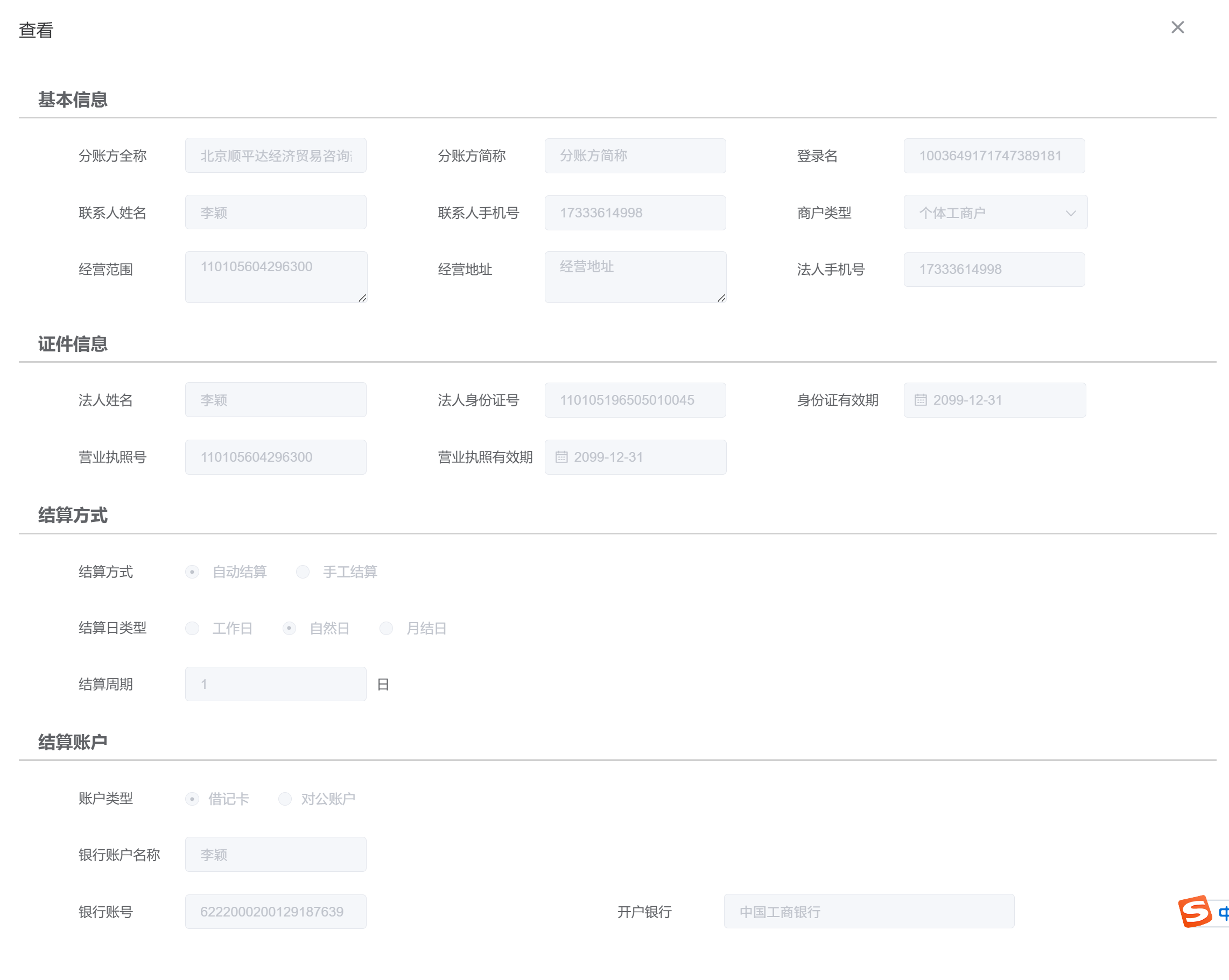
Task: Choose 自然日 settlement day type
Action: click(x=289, y=628)
